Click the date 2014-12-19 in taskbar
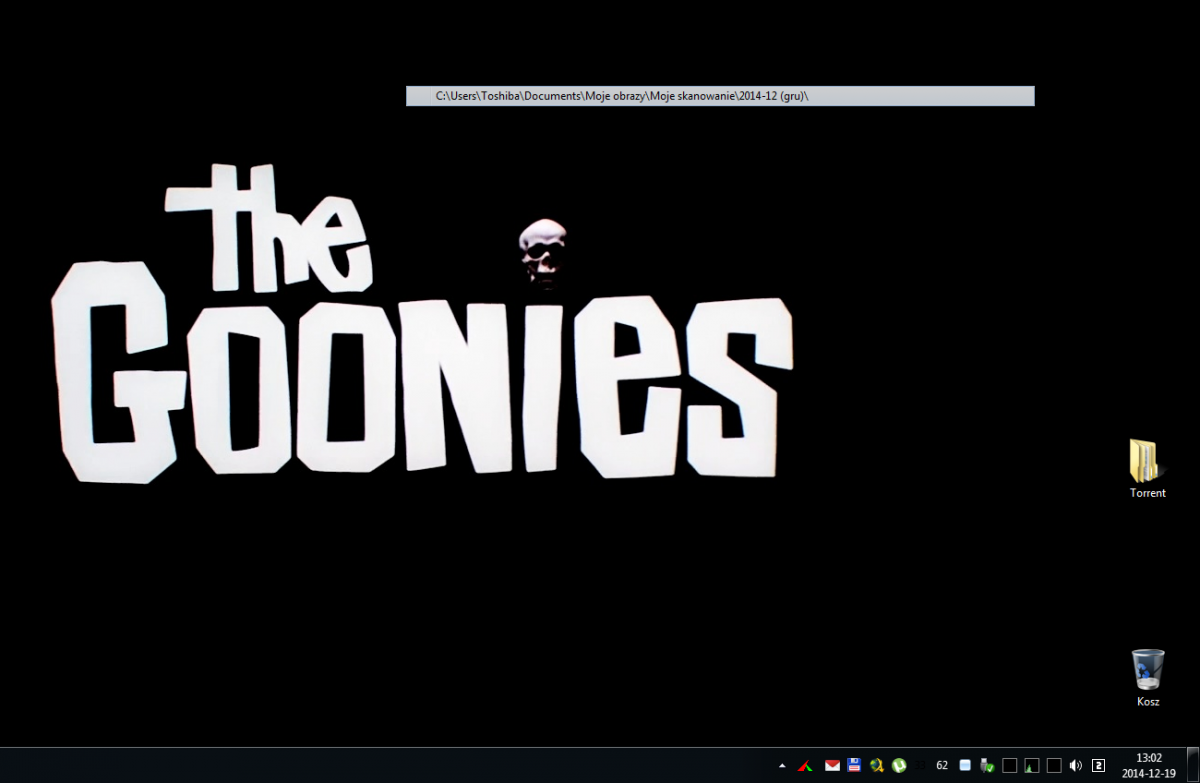Viewport: 1200px width, 783px height. coord(1149,773)
